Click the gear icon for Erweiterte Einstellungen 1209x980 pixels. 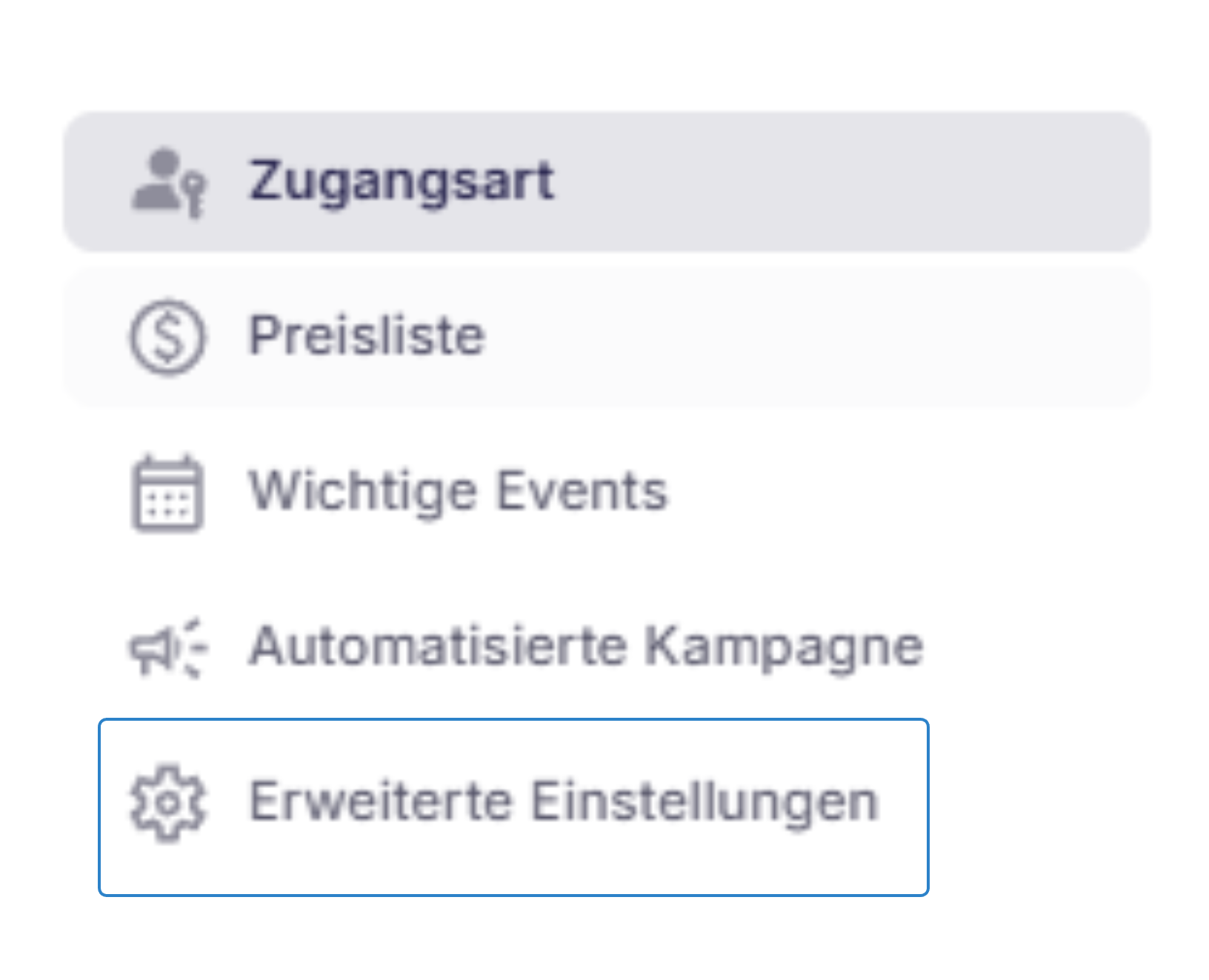click(167, 801)
